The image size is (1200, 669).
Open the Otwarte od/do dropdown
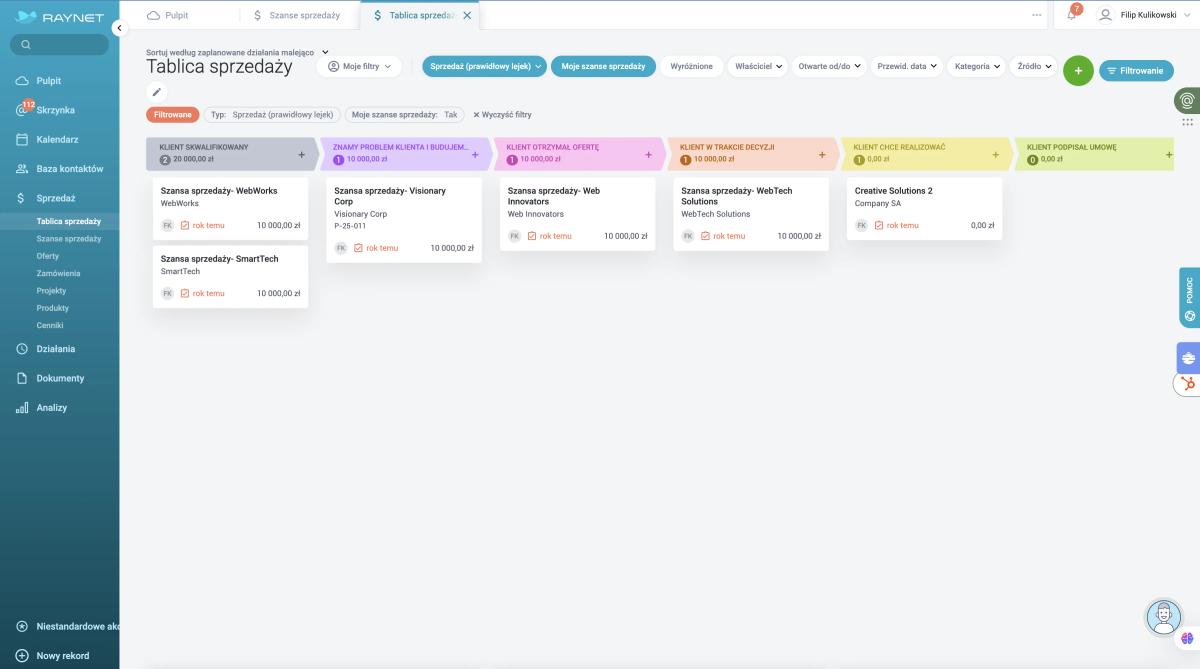[830, 66]
